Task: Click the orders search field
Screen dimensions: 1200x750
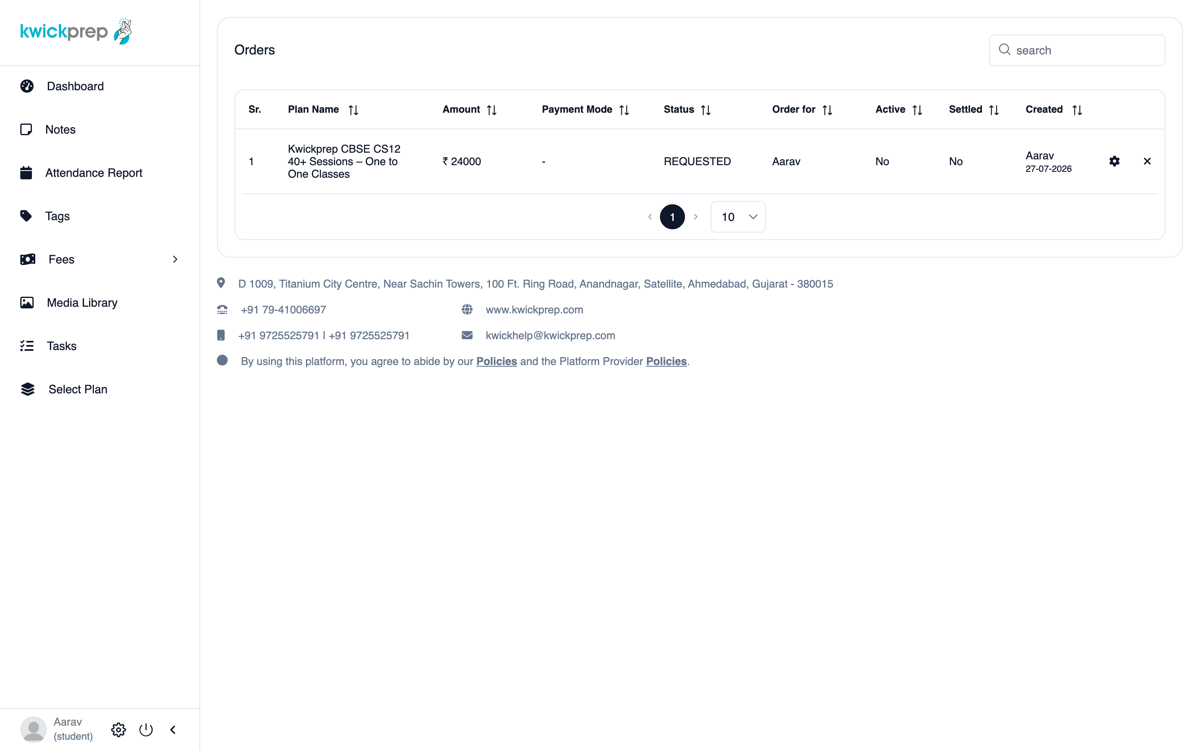Action: (x=1077, y=50)
